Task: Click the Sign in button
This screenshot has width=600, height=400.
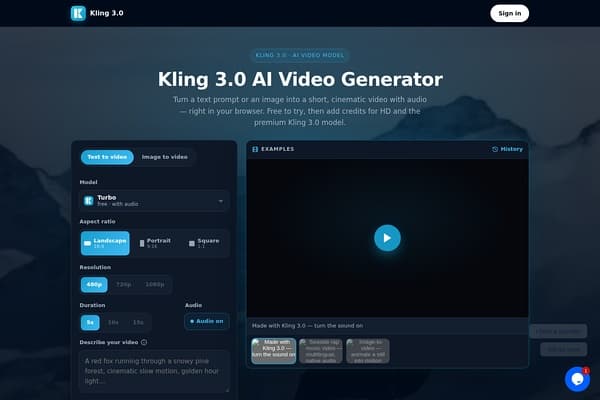Action: (x=509, y=13)
